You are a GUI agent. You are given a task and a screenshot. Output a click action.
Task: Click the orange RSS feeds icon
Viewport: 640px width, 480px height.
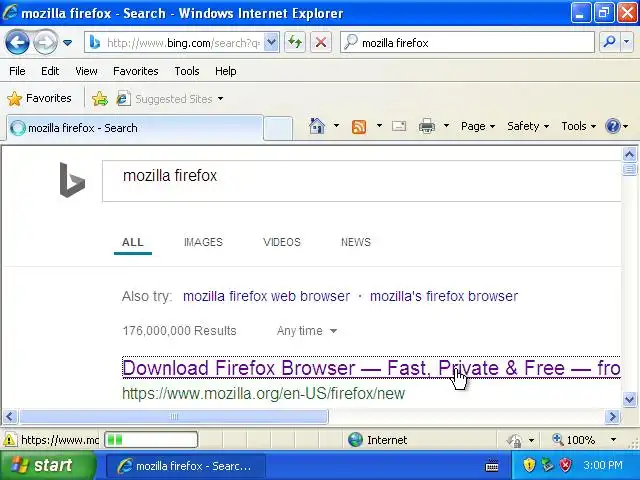point(359,127)
